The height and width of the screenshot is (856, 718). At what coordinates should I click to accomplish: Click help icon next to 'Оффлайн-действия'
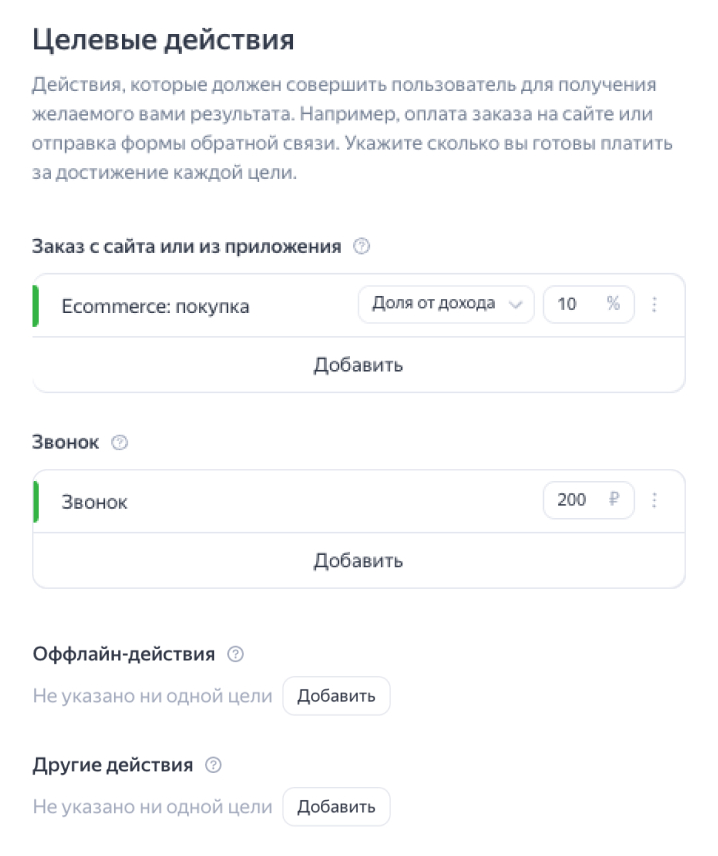pyautogui.click(x=235, y=654)
